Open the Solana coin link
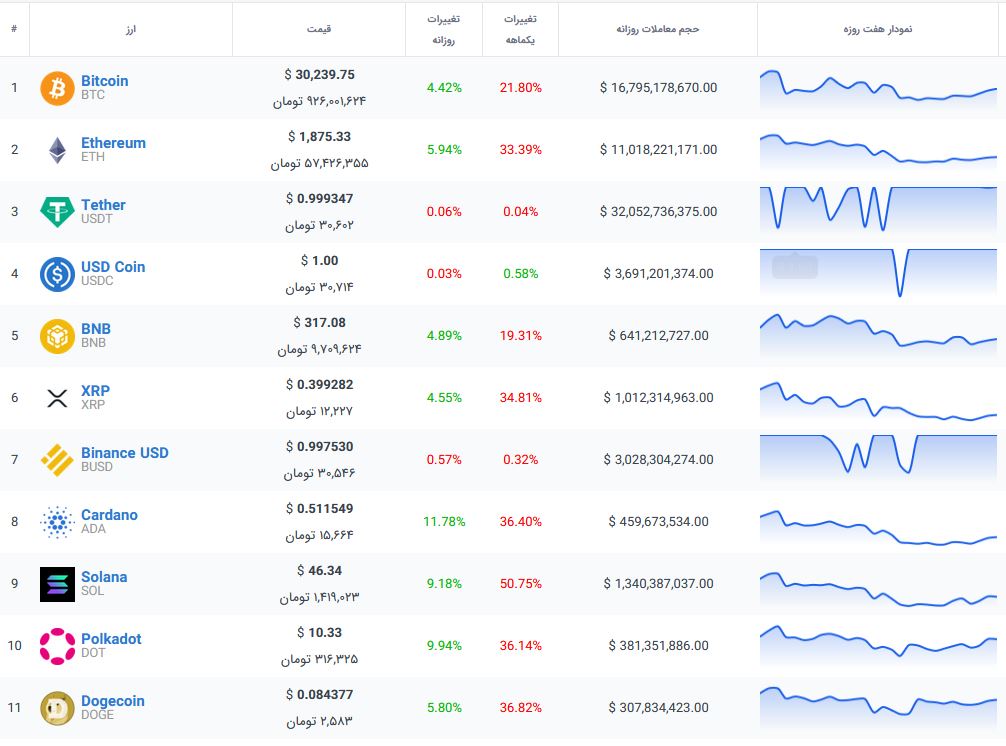The image size is (1006, 746). coord(104,577)
